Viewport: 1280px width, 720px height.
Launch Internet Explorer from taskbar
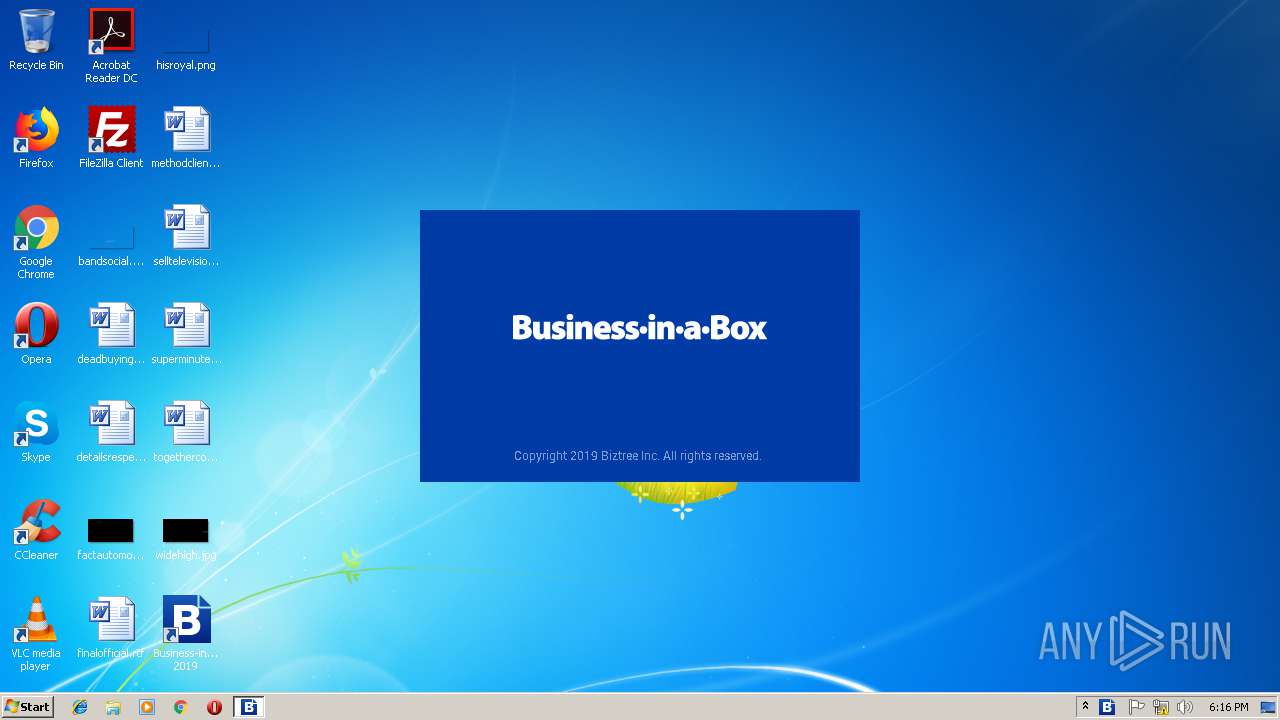[80, 707]
